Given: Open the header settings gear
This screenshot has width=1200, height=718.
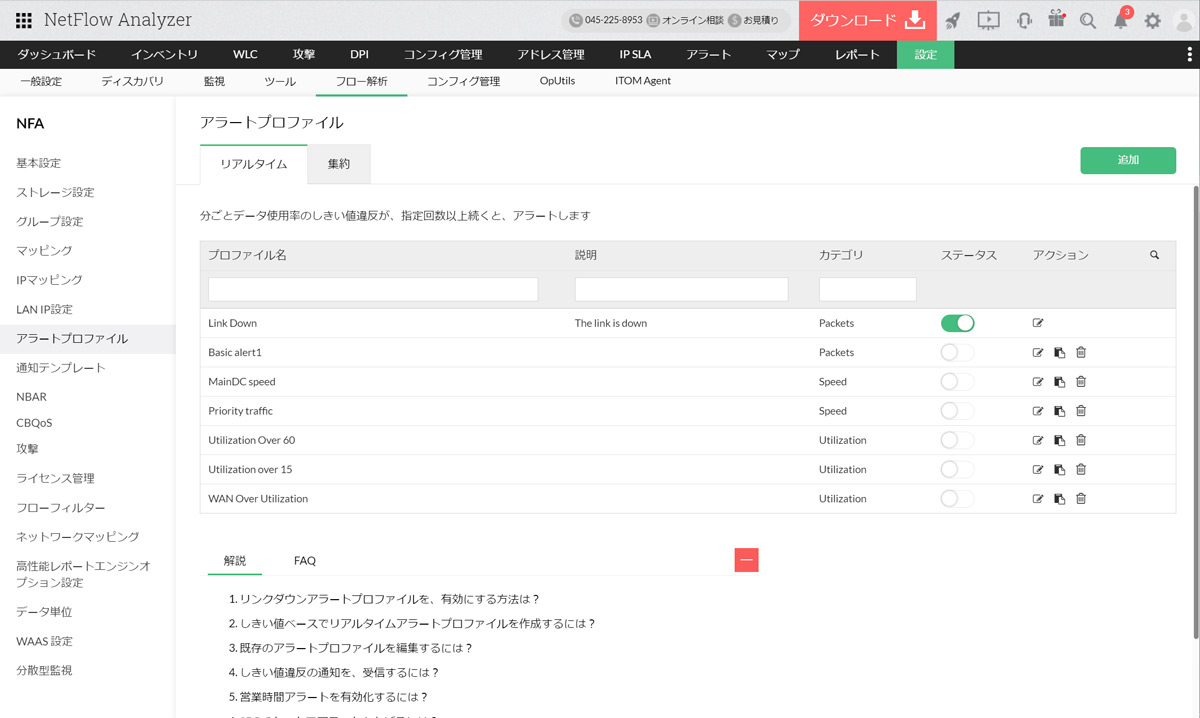Looking at the screenshot, I should coord(1153,21).
